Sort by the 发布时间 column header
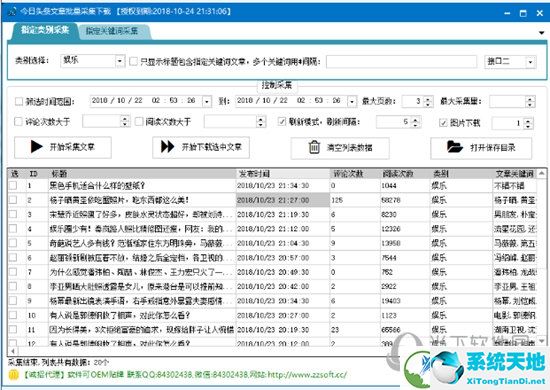 tap(283, 174)
